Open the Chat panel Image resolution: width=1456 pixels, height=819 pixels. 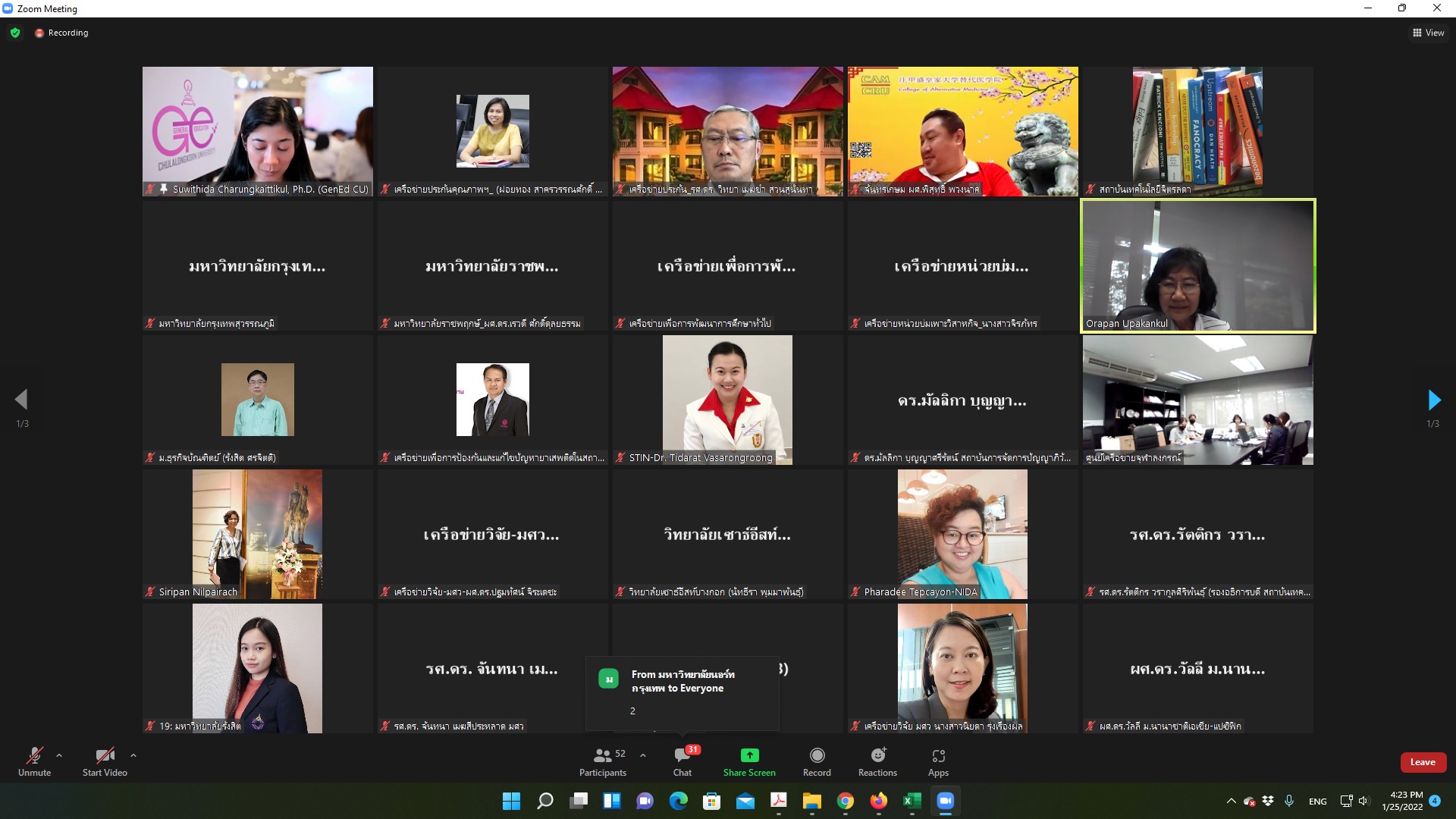click(682, 761)
